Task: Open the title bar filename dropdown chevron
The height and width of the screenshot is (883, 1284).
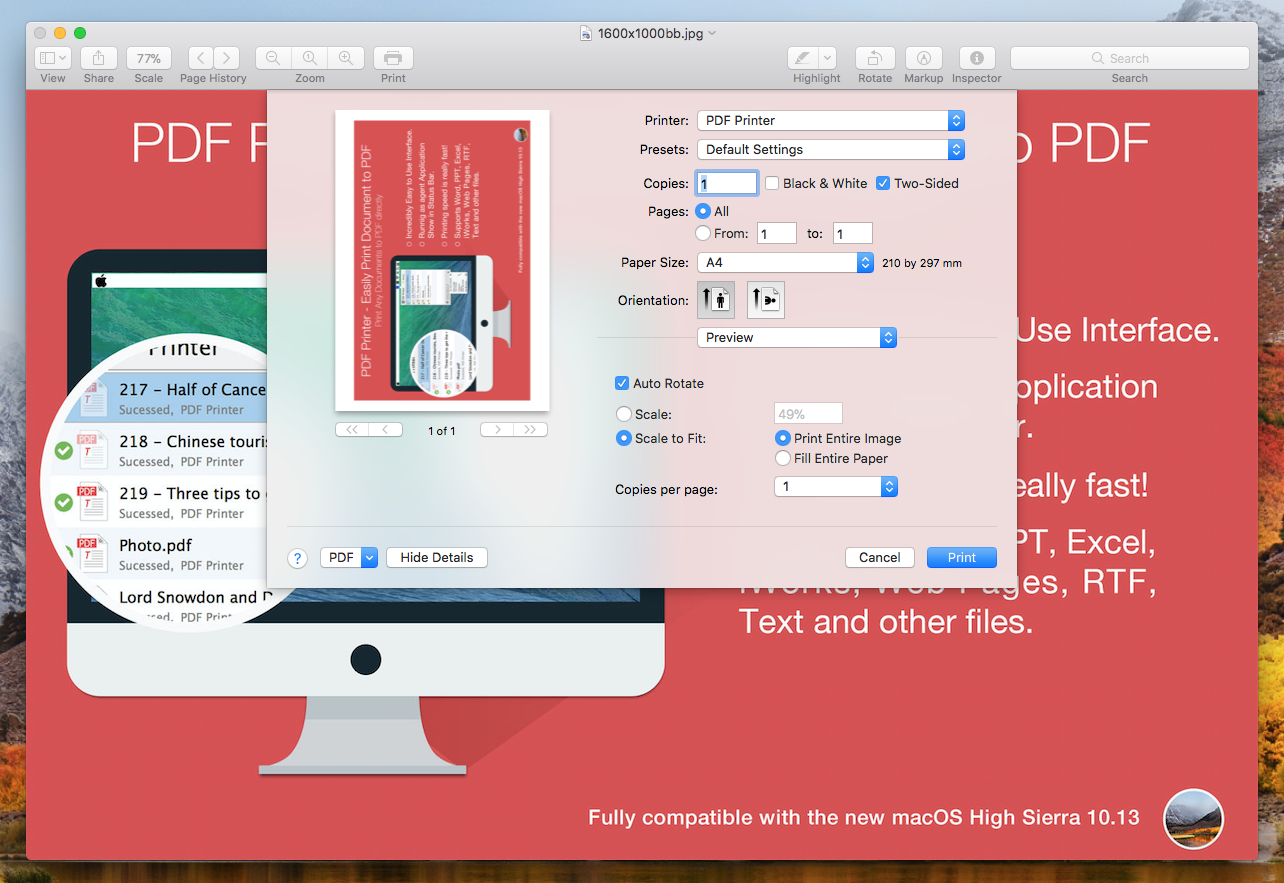Action: 712,33
